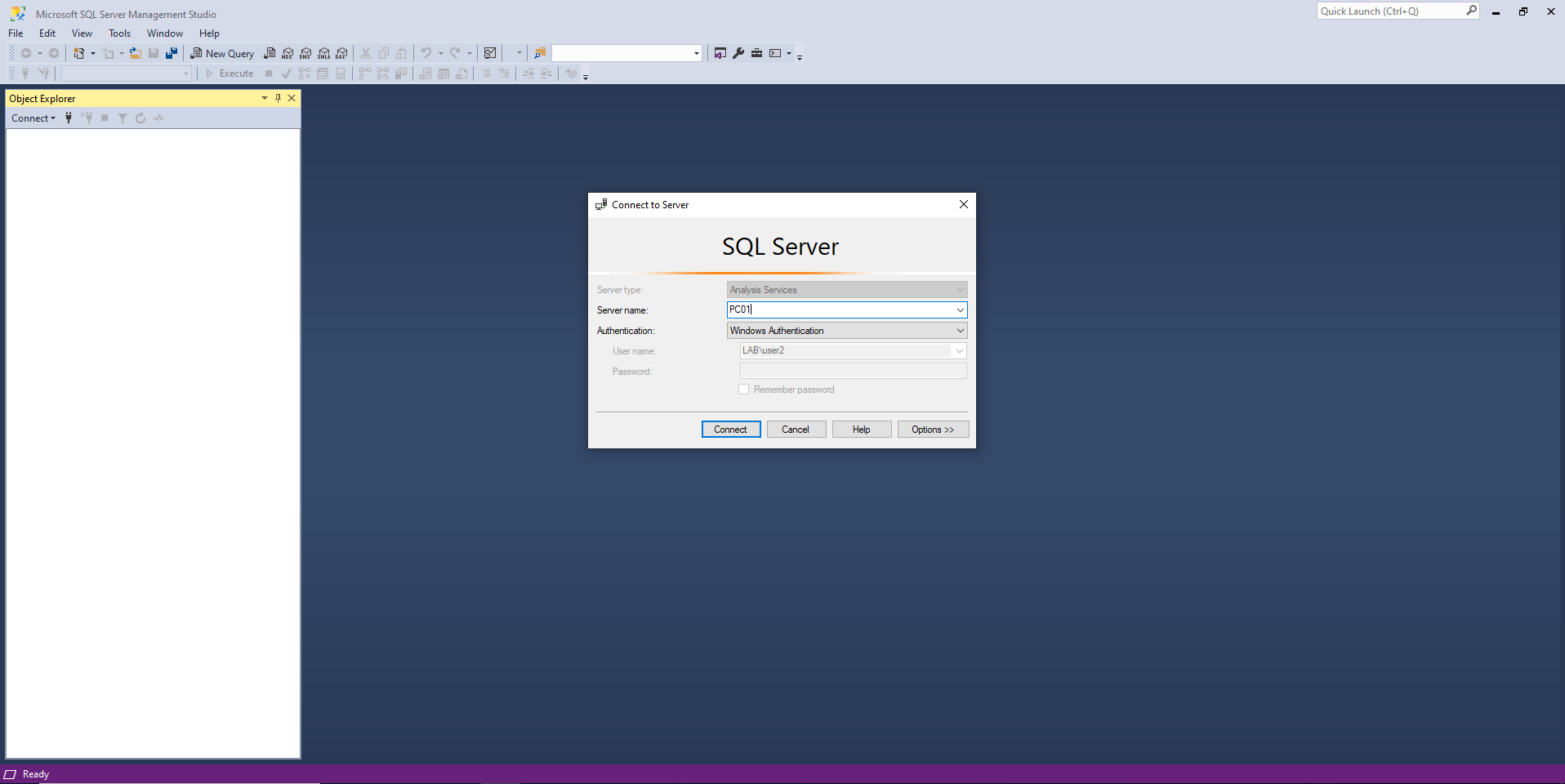Click the New Query button
This screenshot has height=784, width=1565.
[x=222, y=53]
